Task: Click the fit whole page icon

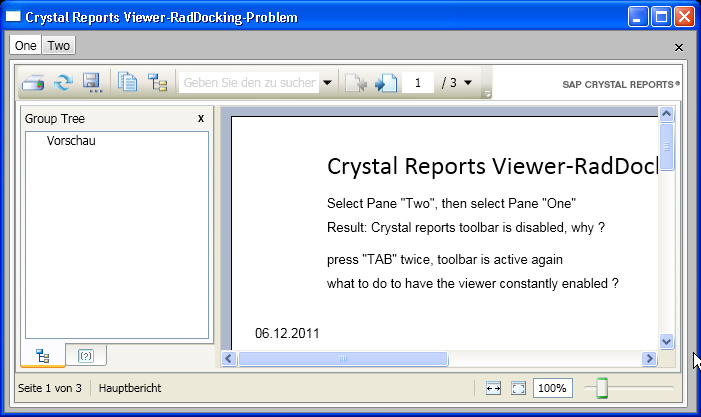Action: coord(519,388)
